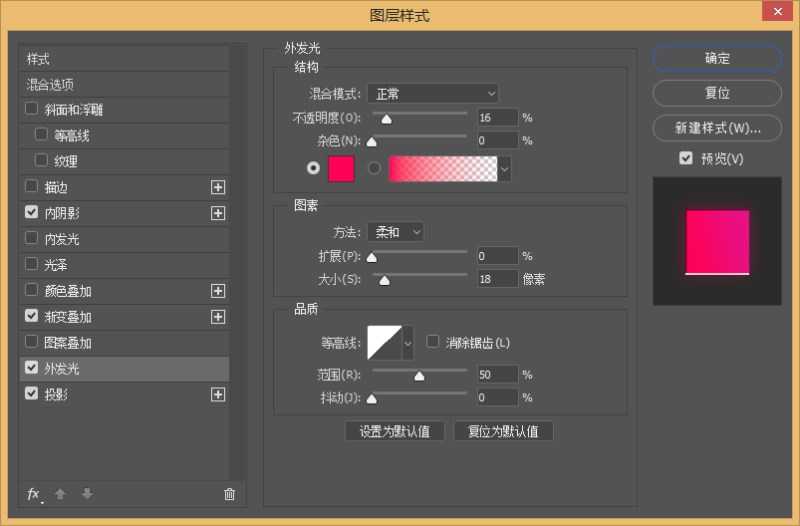Open the 方法 technique dropdown

[x=395, y=232]
